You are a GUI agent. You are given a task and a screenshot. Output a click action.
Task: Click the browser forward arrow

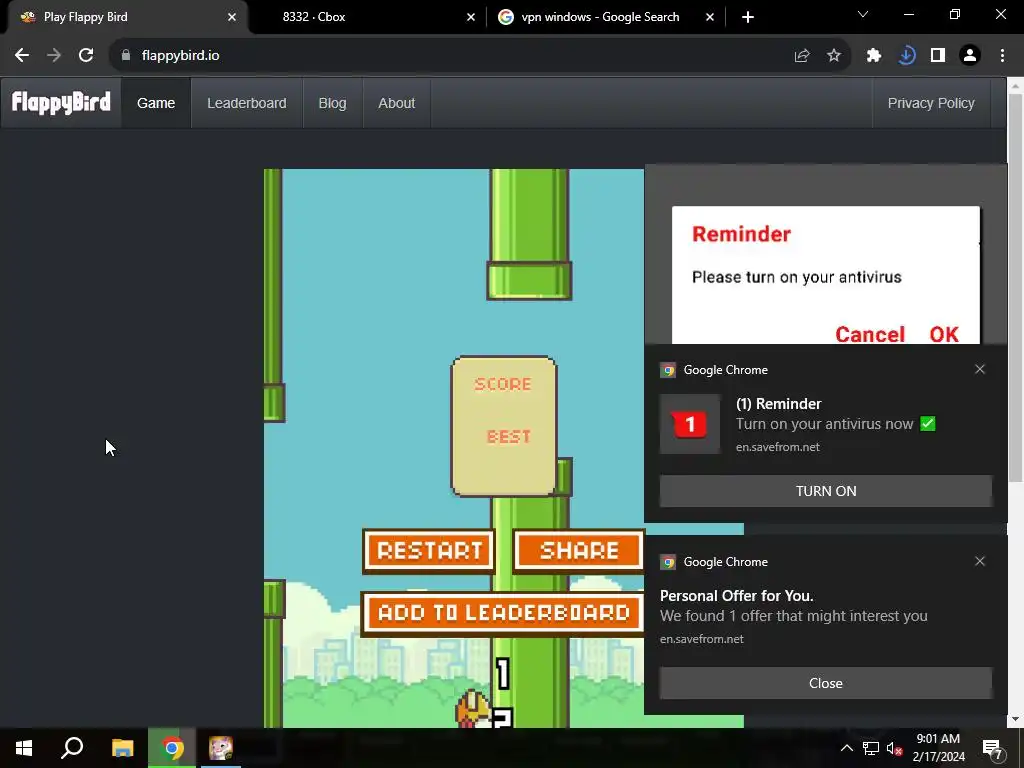click(x=54, y=56)
